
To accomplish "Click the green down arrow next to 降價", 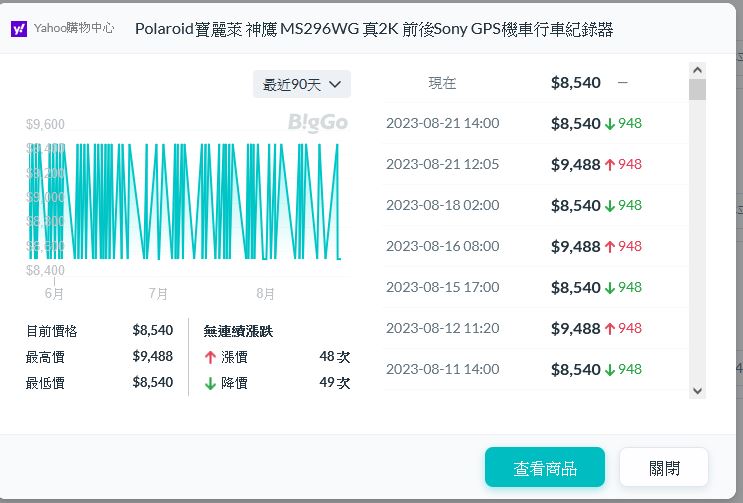I will click(x=210, y=383).
